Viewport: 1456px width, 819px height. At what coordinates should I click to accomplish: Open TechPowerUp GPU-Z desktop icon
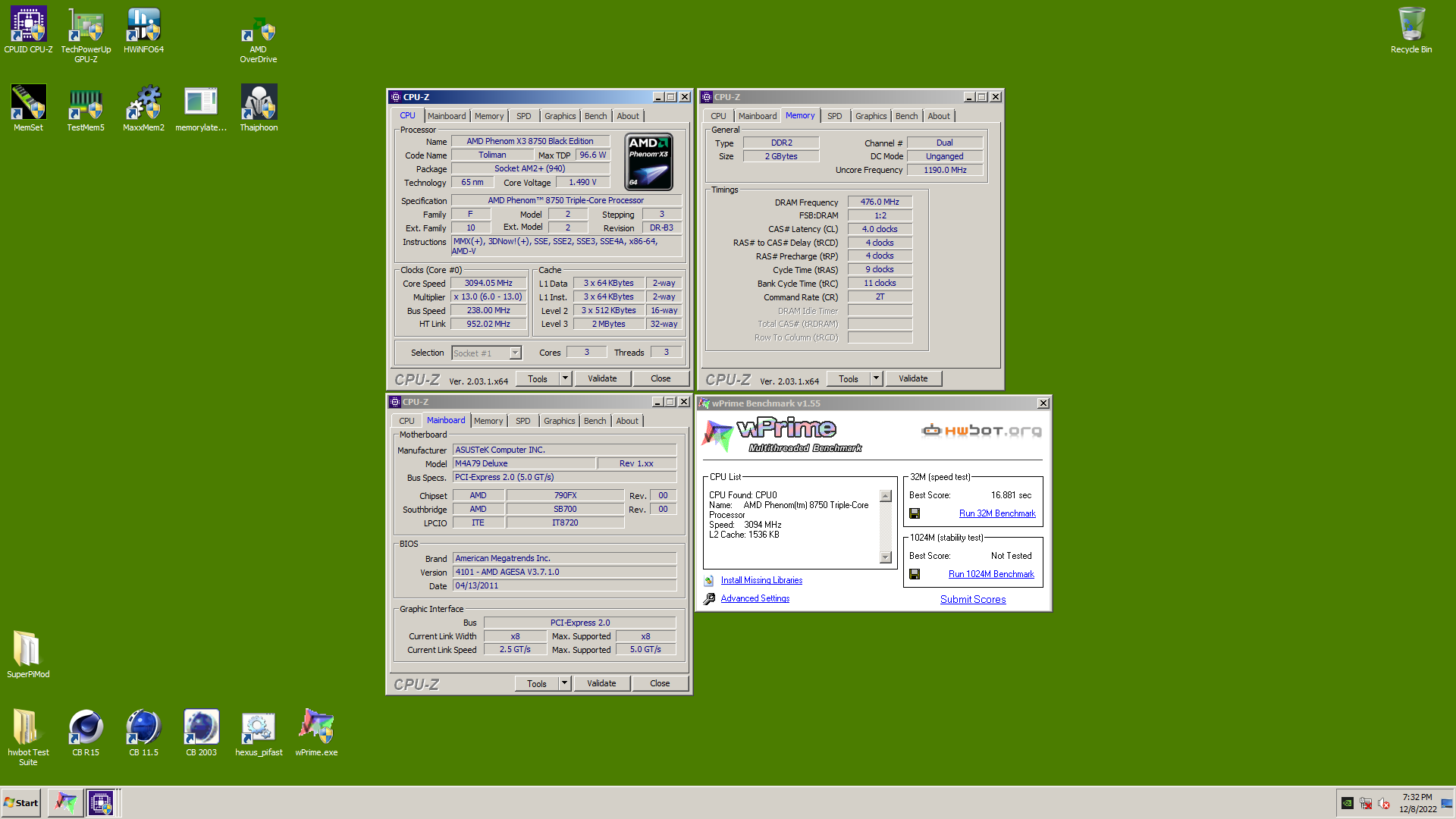pyautogui.click(x=86, y=35)
